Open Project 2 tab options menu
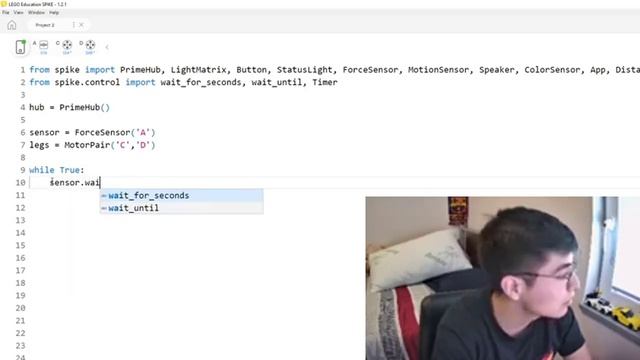The height and width of the screenshot is (360, 640). 73,25
